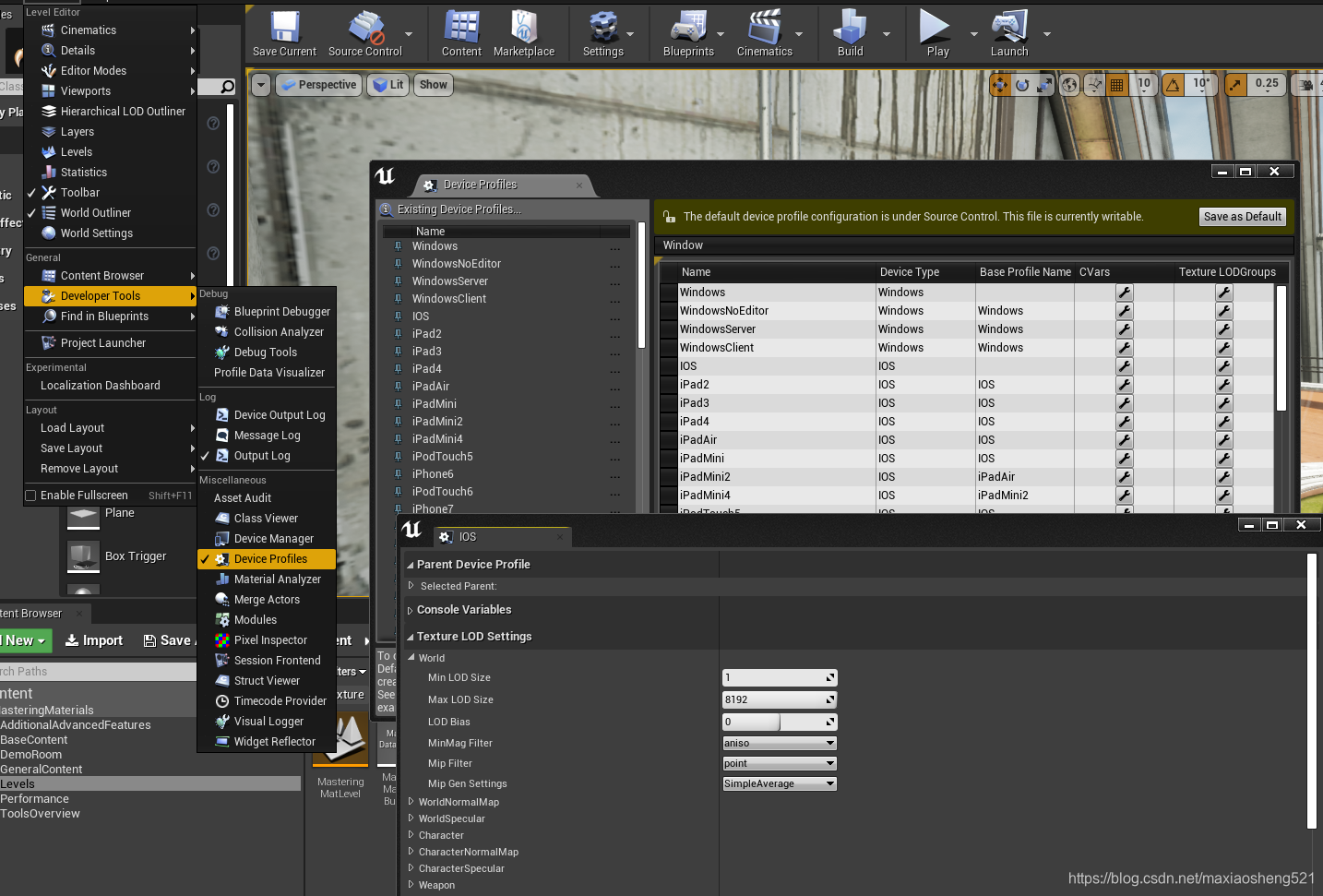This screenshot has width=1323, height=896.
Task: Open the Settings toolbar icon
Action: click(x=603, y=34)
